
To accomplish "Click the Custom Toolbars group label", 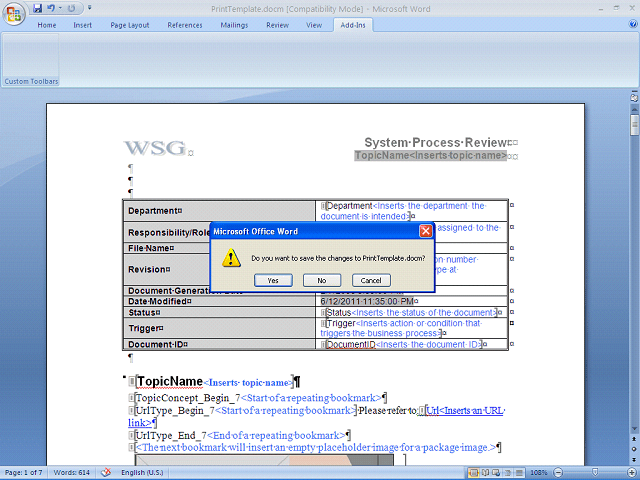I will click(x=31, y=81).
